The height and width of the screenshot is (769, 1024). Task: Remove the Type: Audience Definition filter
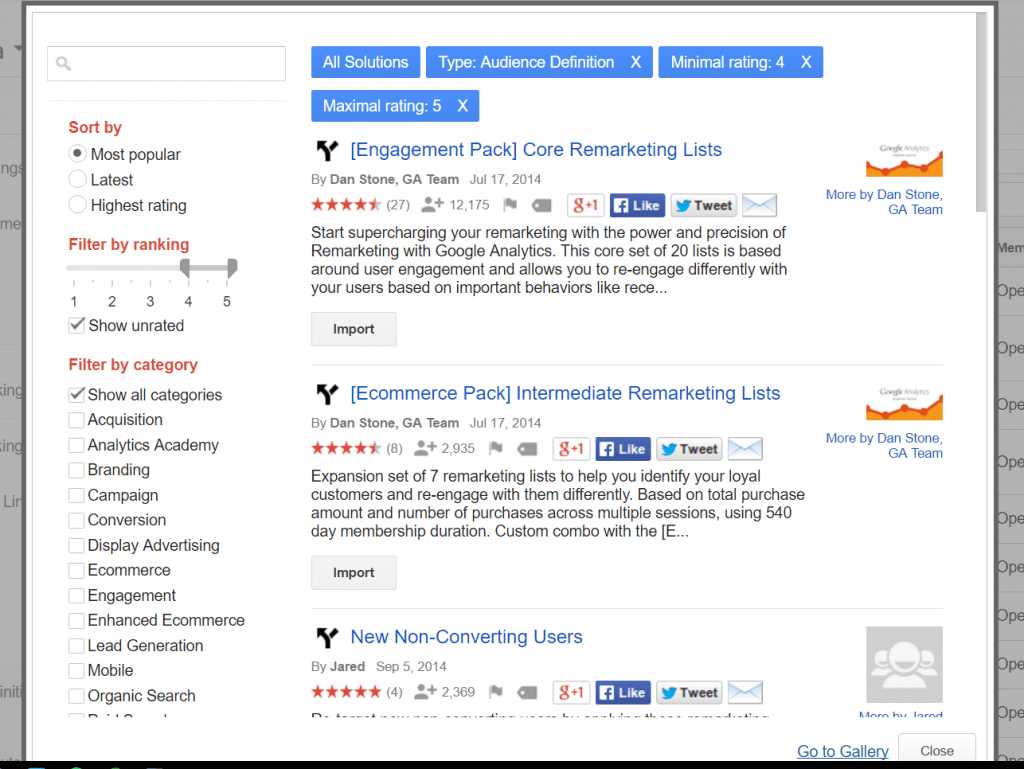(635, 62)
